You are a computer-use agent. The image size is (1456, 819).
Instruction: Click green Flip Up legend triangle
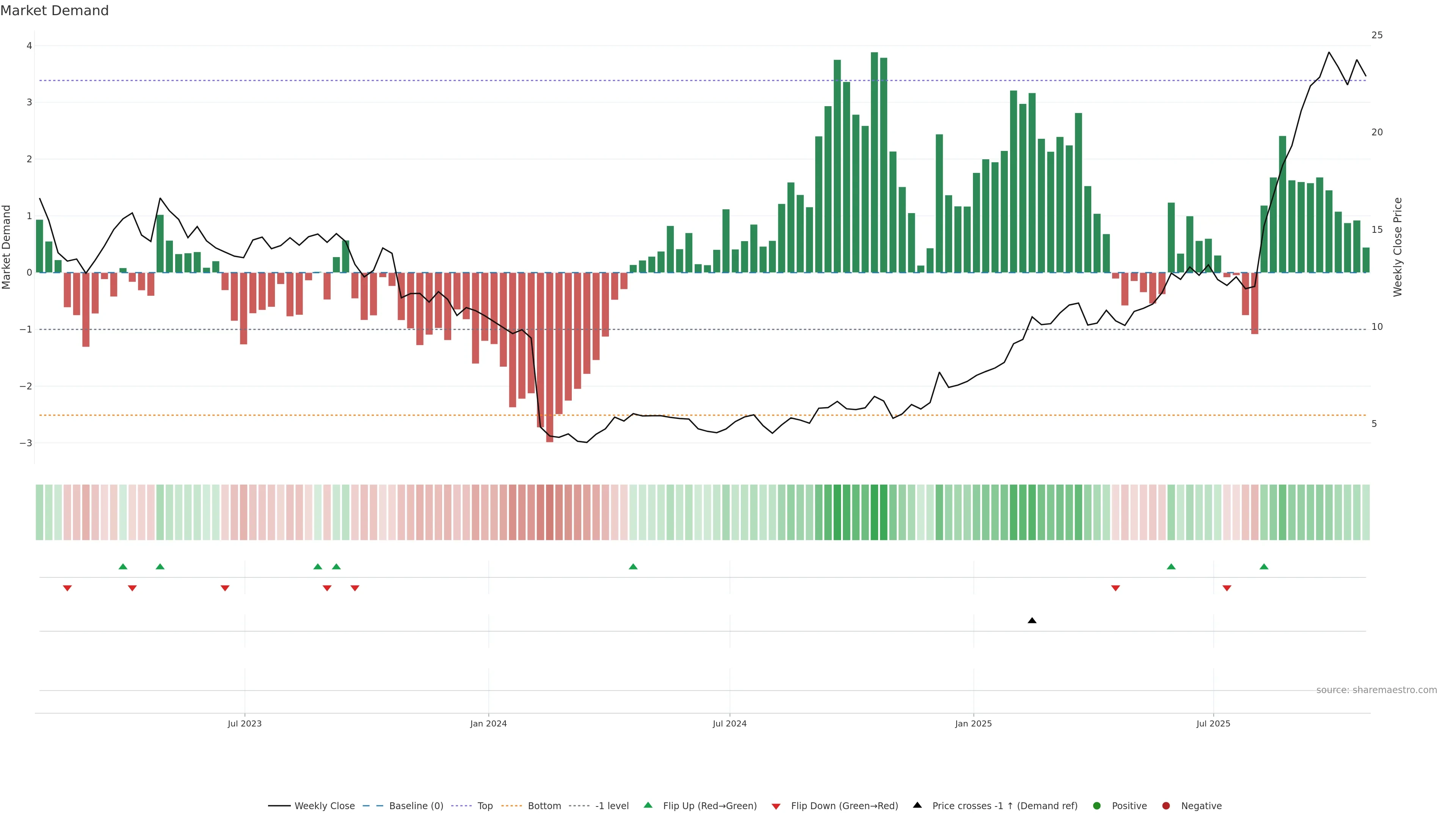[648, 805]
